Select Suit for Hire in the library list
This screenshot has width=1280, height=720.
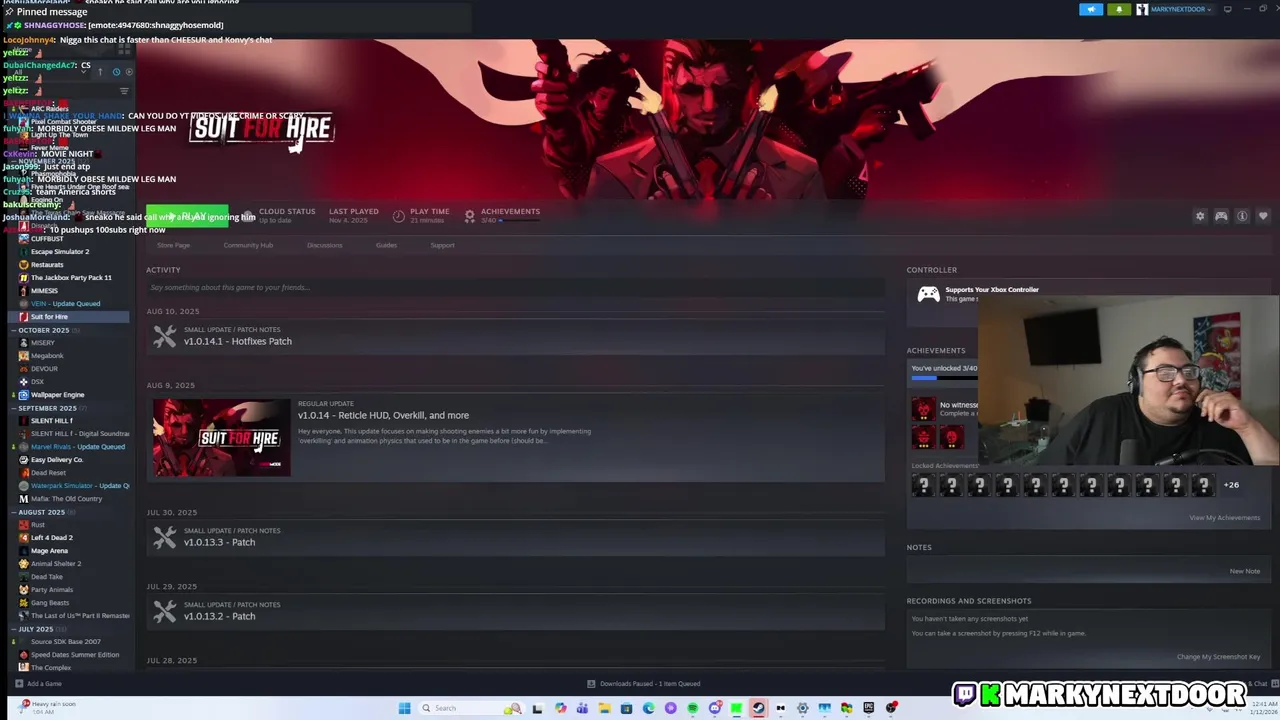pyautogui.click(x=70, y=317)
